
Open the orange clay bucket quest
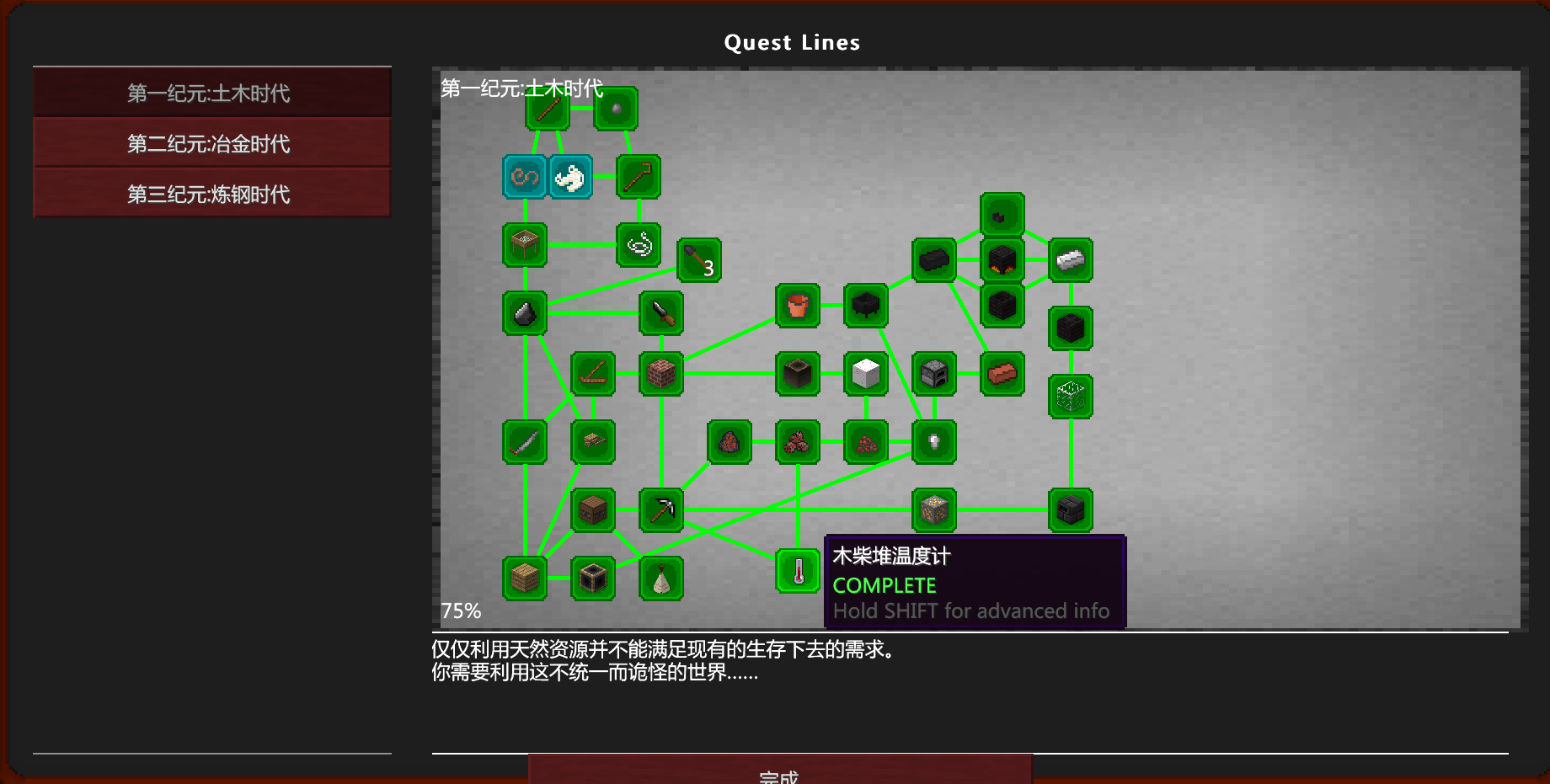[x=798, y=306]
